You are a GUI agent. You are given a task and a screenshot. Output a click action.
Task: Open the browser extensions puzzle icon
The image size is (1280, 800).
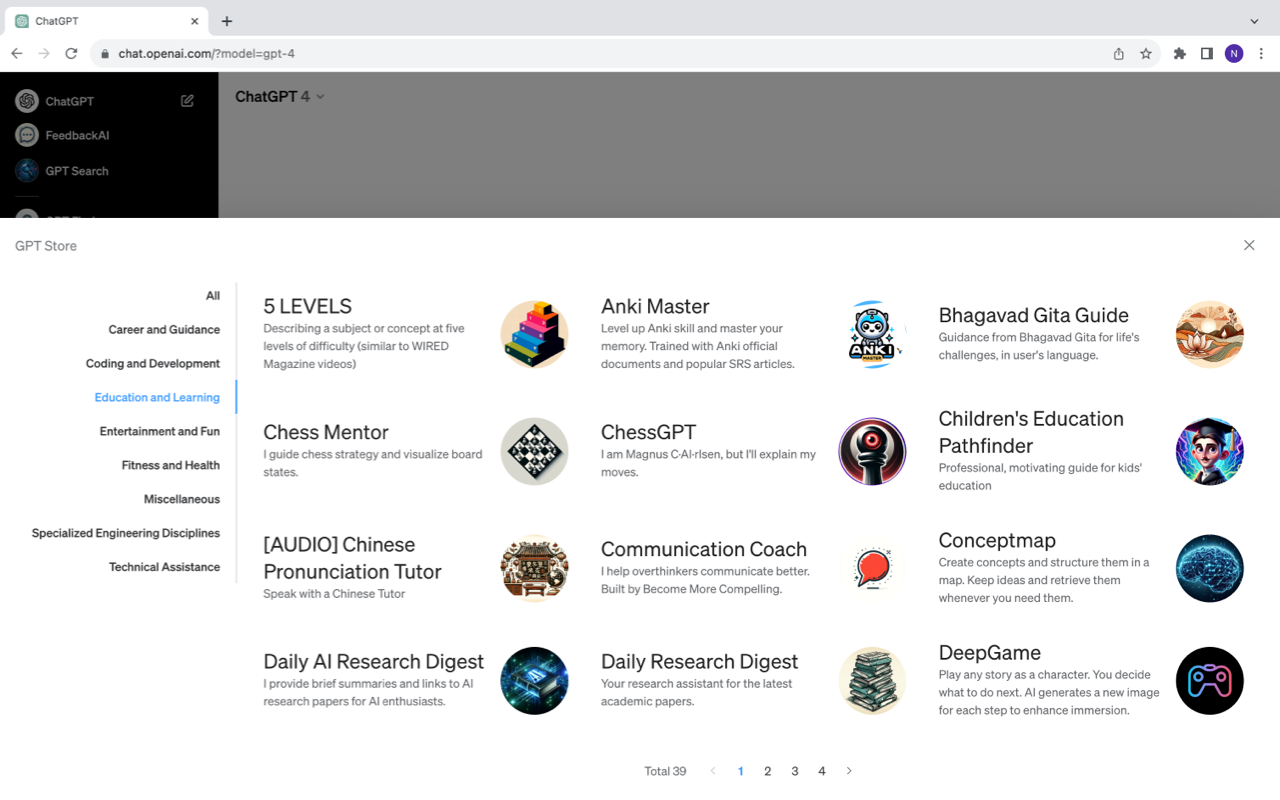(x=1180, y=54)
